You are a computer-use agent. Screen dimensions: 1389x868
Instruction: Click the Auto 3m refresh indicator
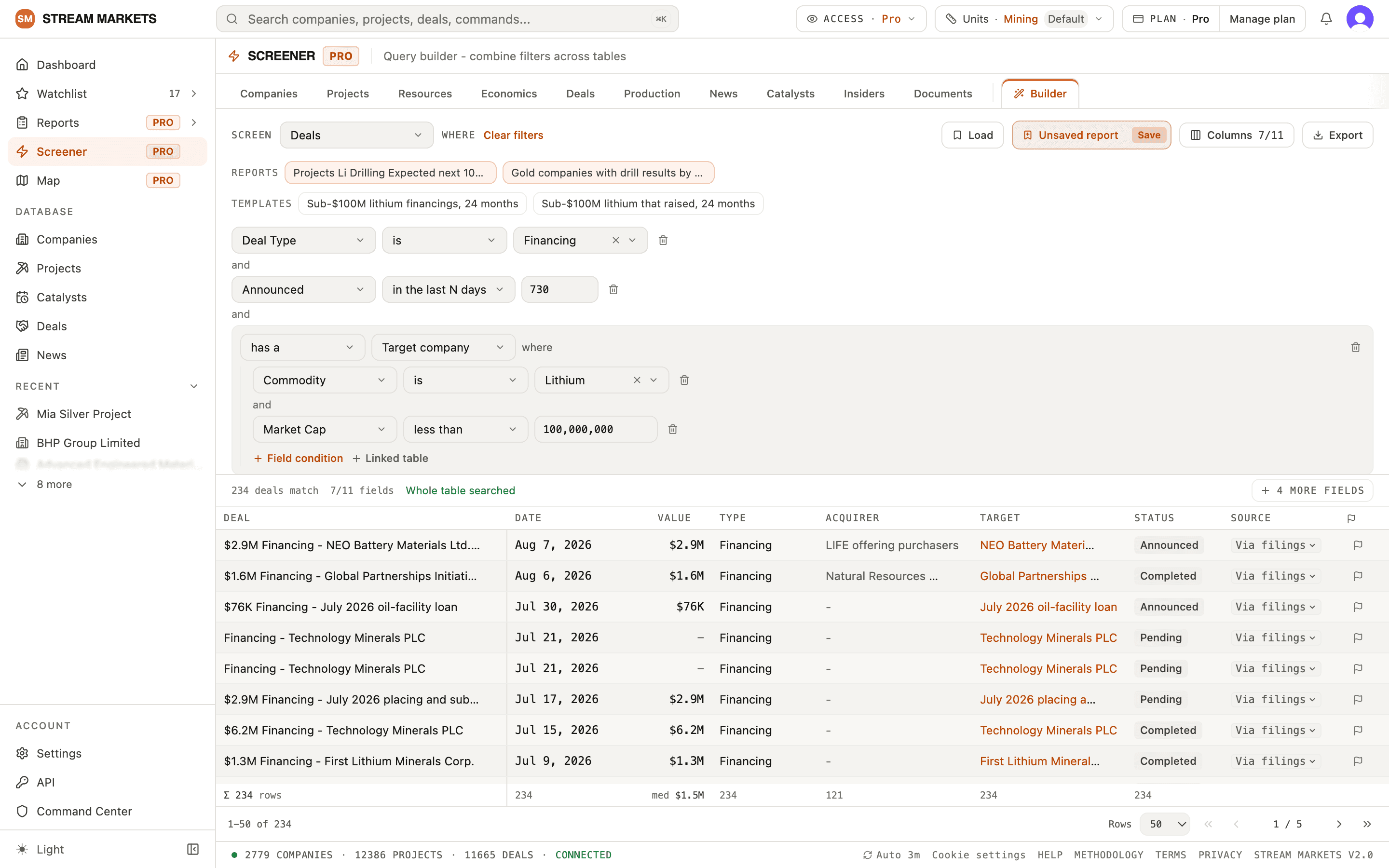pyautogui.click(x=891, y=855)
